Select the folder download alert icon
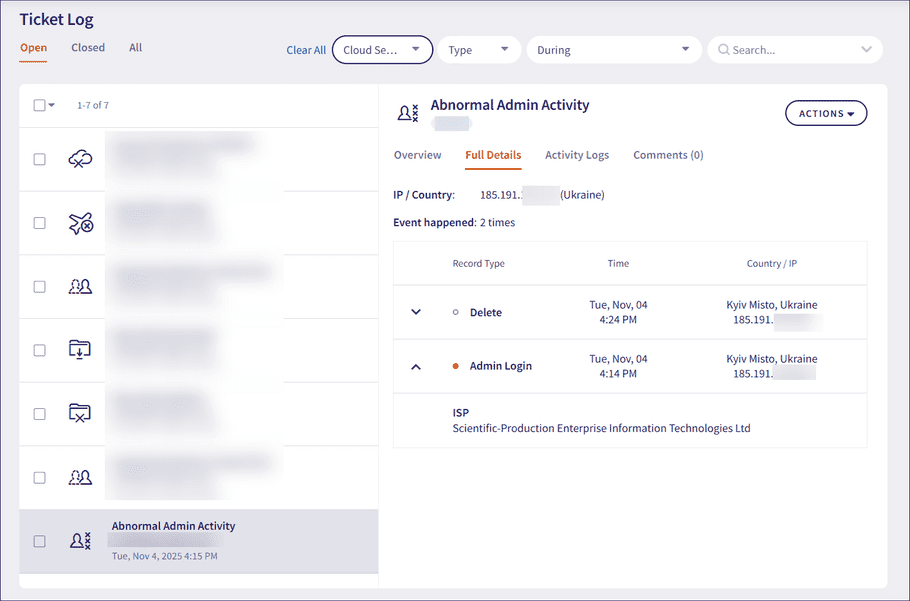The height and width of the screenshot is (601, 910). coord(81,350)
